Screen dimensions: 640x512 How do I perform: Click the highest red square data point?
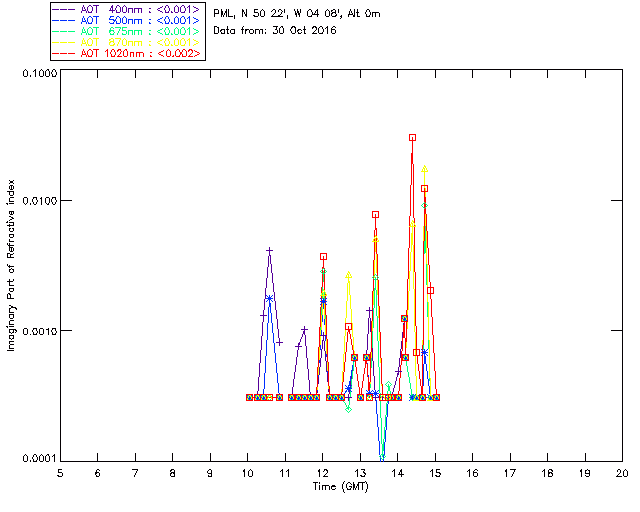click(413, 138)
